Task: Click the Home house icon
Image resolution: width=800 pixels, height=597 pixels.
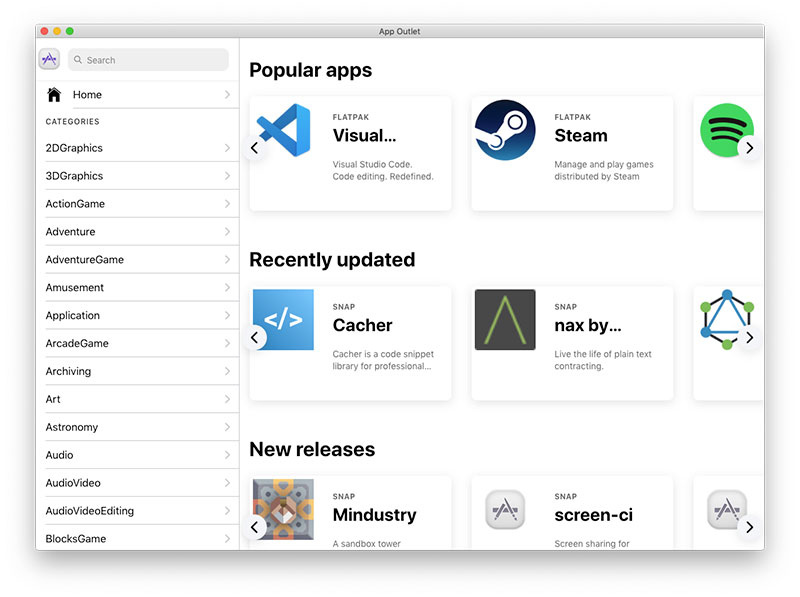Action: (x=54, y=95)
